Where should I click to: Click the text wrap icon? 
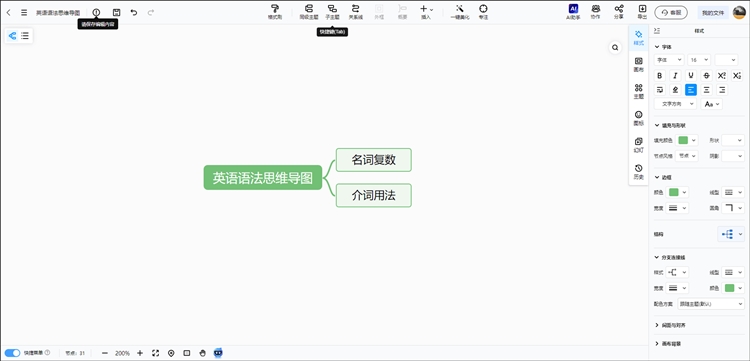tap(660, 89)
